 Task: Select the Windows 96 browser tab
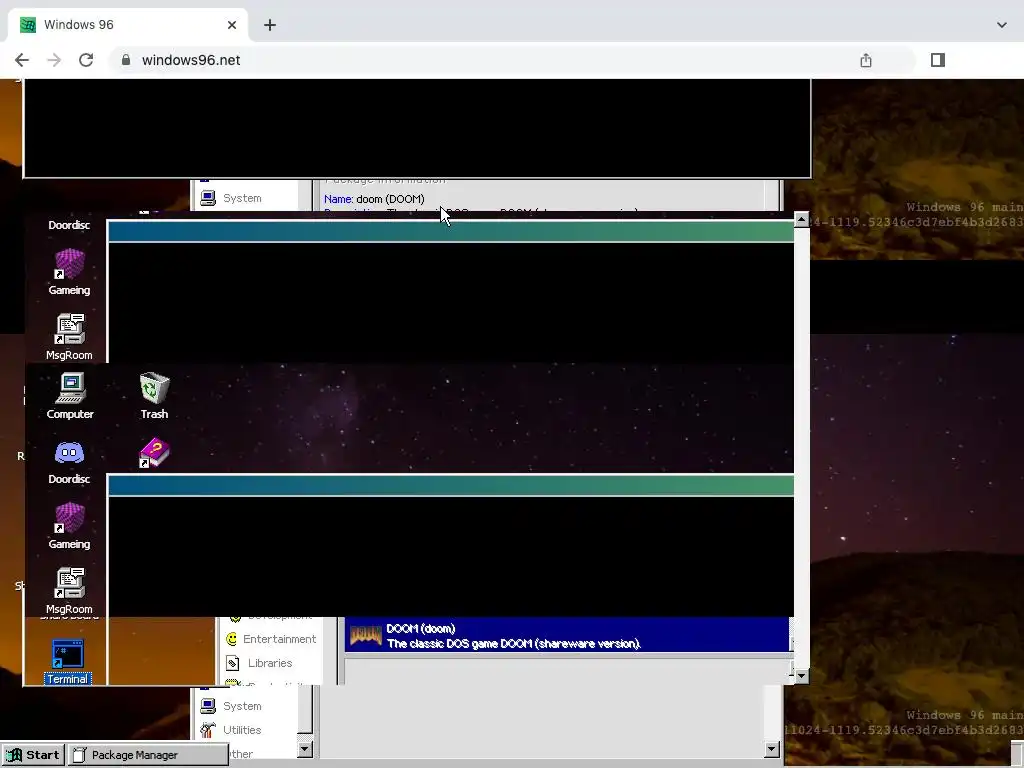click(x=128, y=25)
